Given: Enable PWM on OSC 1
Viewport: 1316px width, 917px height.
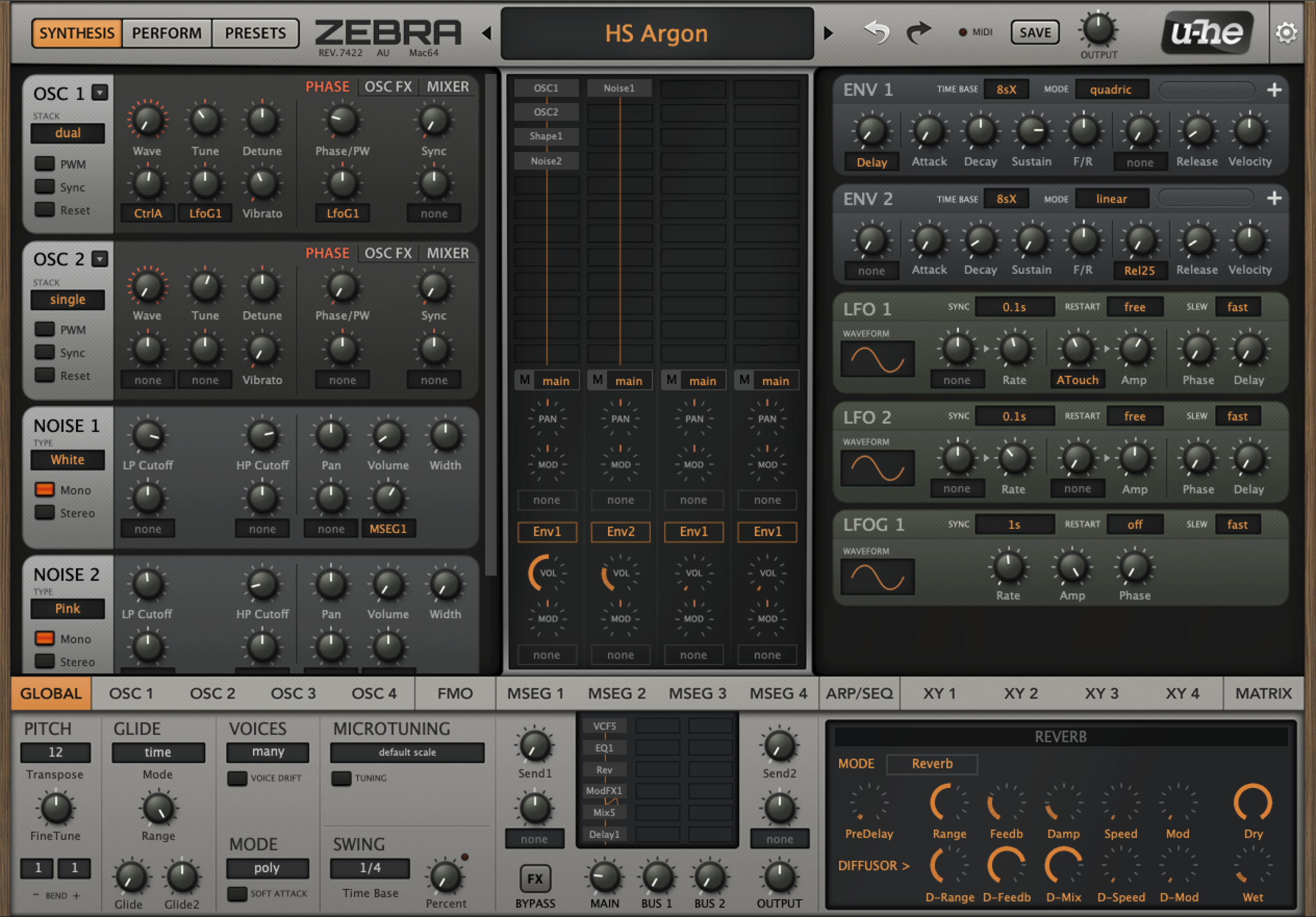Looking at the screenshot, I should pyautogui.click(x=45, y=164).
